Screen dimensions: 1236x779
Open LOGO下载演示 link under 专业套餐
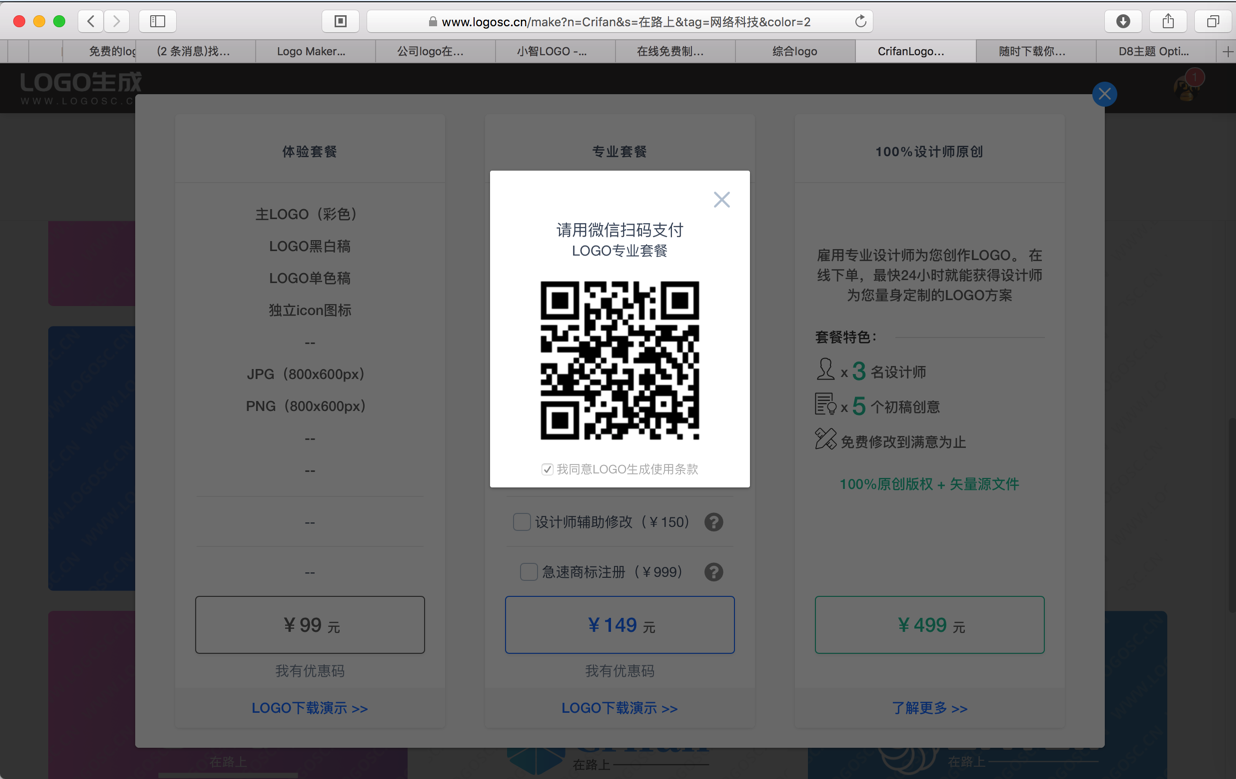pos(620,708)
